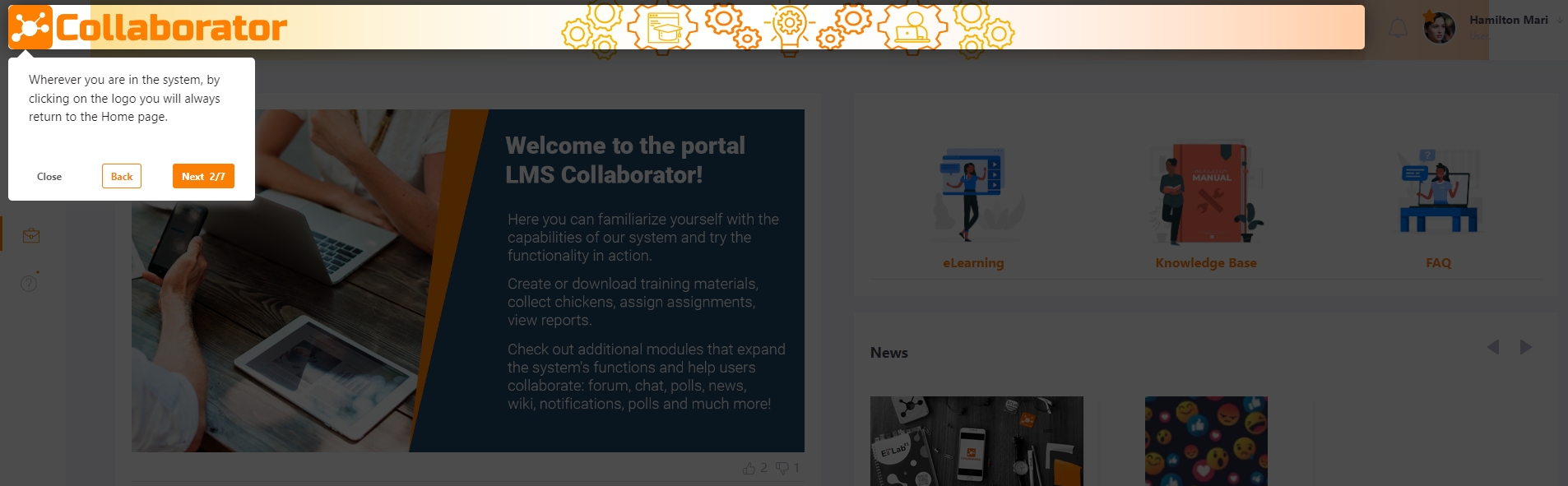
Task: Click the Welcome to the portal banner
Action: tap(468, 280)
